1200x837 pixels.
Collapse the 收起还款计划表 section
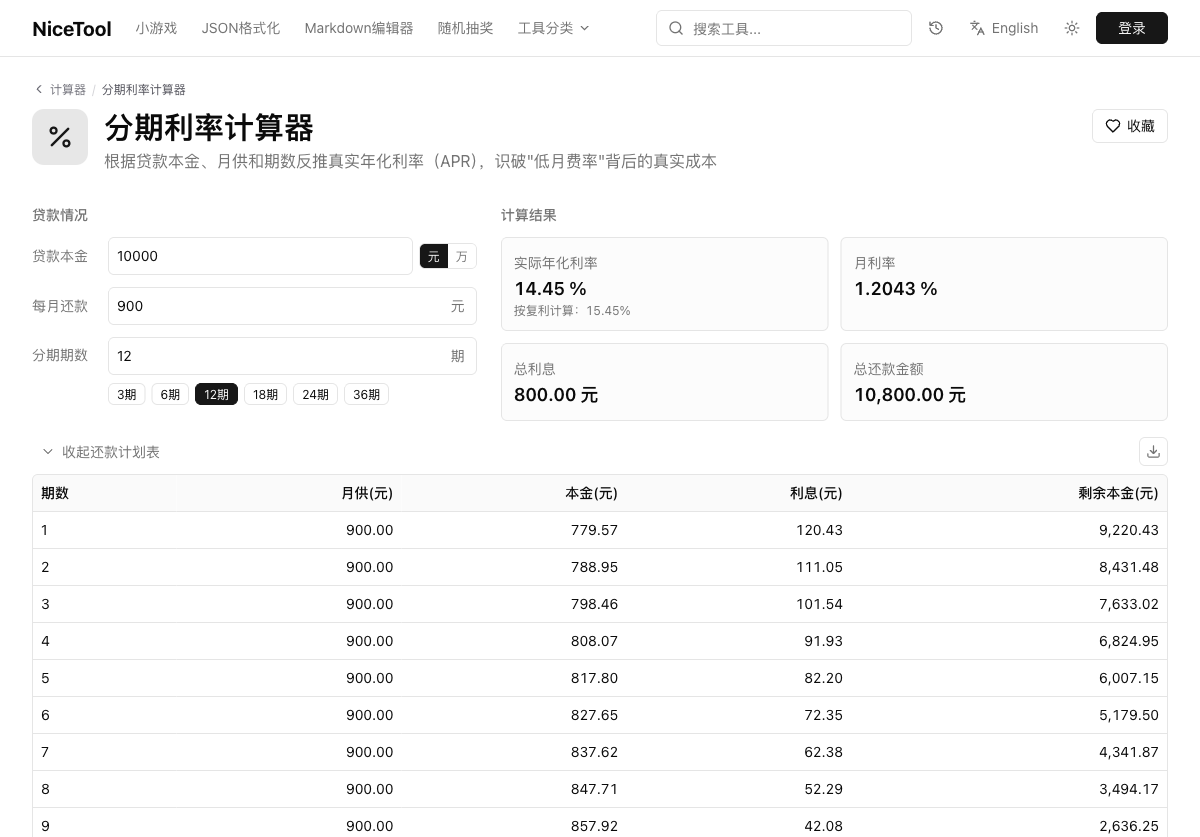tap(101, 452)
